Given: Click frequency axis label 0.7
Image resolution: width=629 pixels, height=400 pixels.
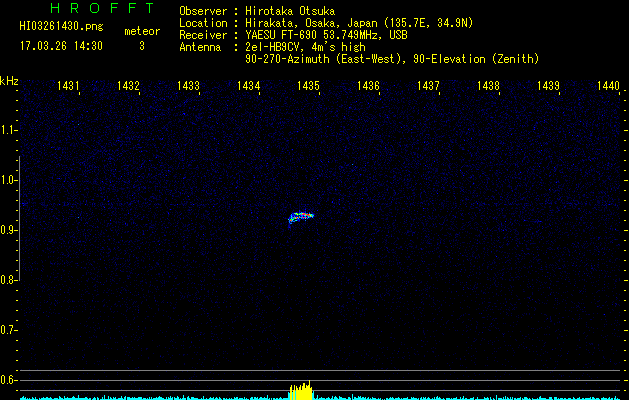Looking at the screenshot, I should (x=8, y=330).
